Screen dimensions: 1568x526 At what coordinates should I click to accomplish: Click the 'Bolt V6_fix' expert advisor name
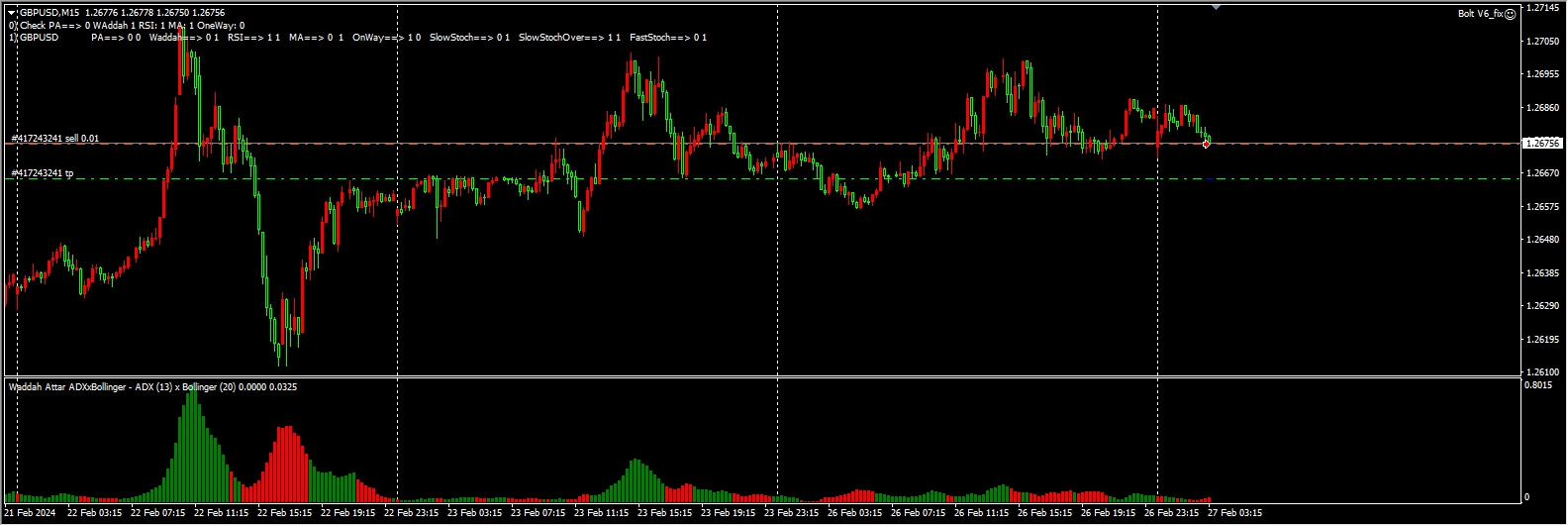[1481, 13]
